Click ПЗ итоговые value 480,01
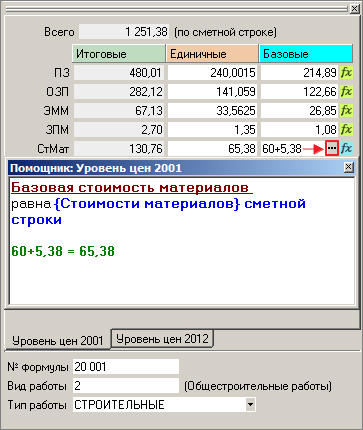 (x=119, y=72)
